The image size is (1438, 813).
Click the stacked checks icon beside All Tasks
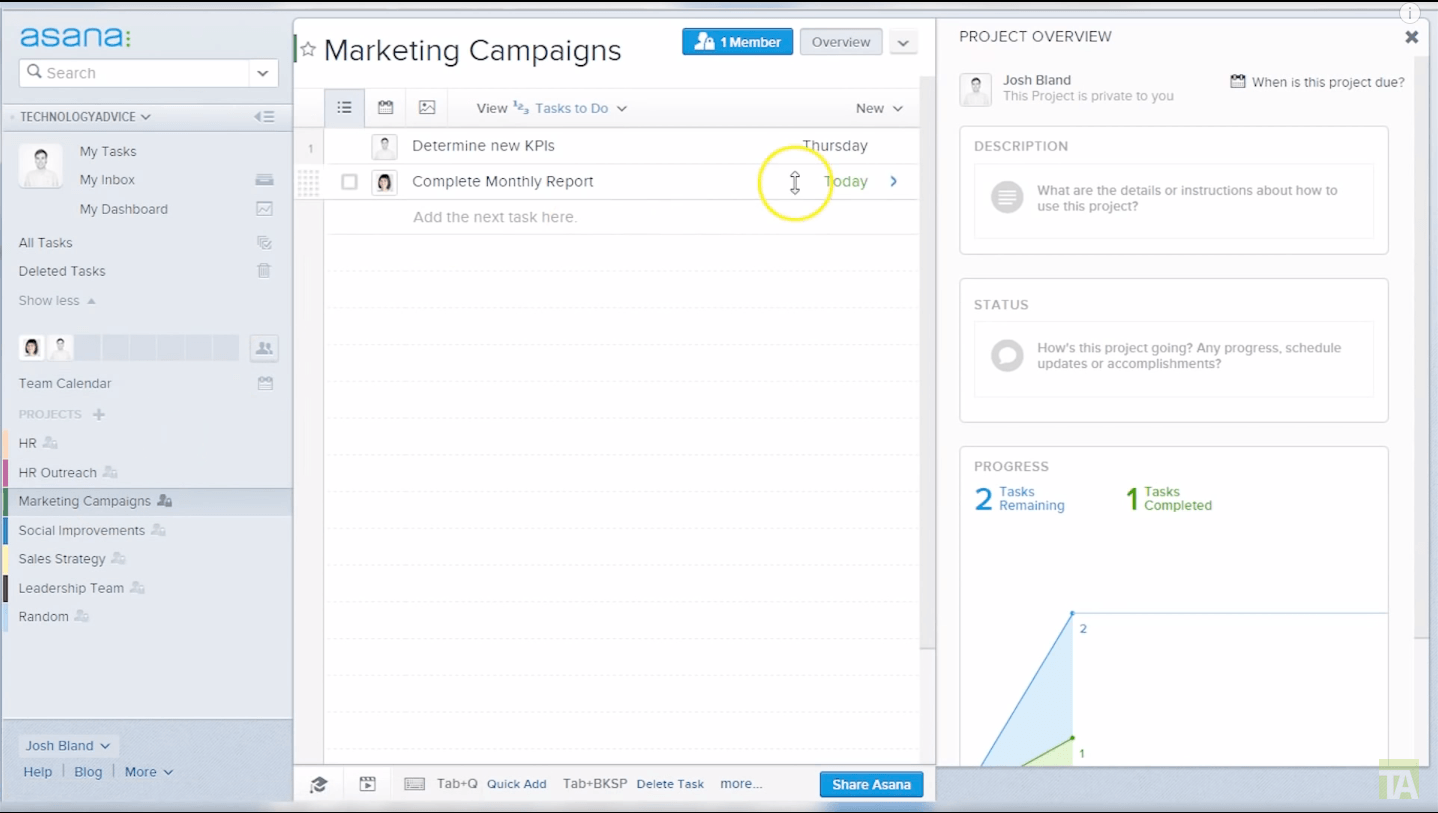tap(264, 242)
